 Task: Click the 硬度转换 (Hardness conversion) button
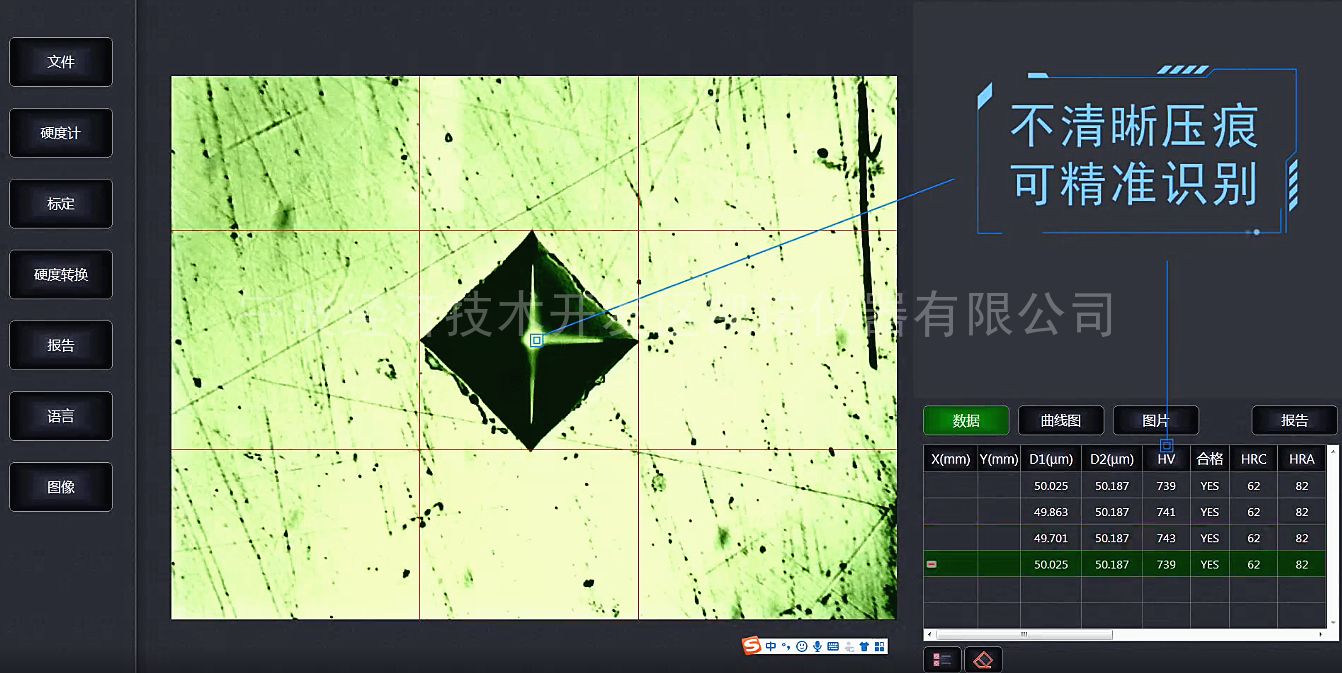pyautogui.click(x=61, y=275)
